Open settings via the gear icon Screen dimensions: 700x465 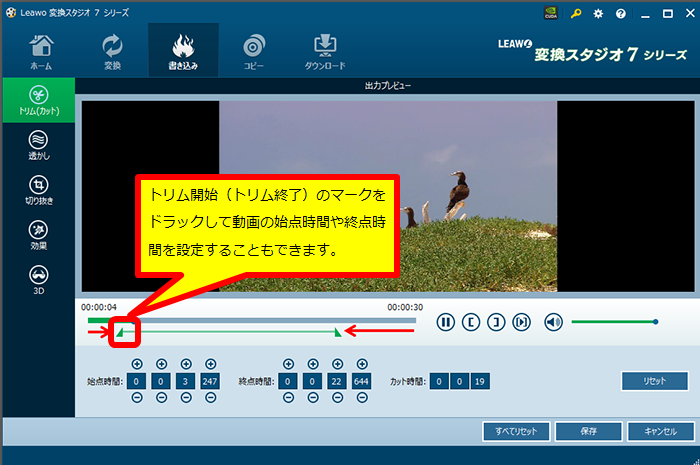[x=598, y=14]
